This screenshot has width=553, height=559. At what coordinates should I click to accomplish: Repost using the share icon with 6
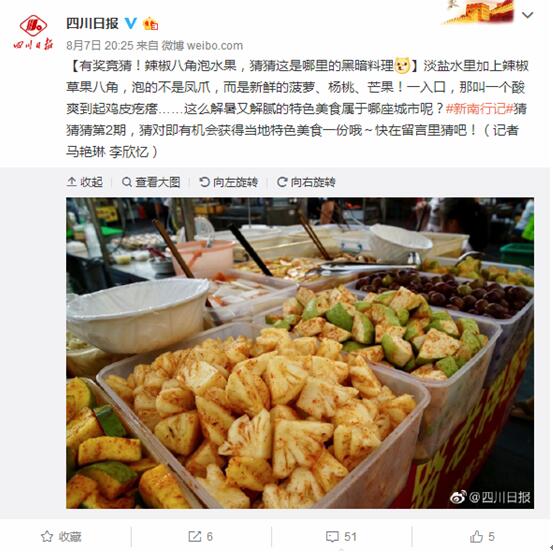point(195,537)
